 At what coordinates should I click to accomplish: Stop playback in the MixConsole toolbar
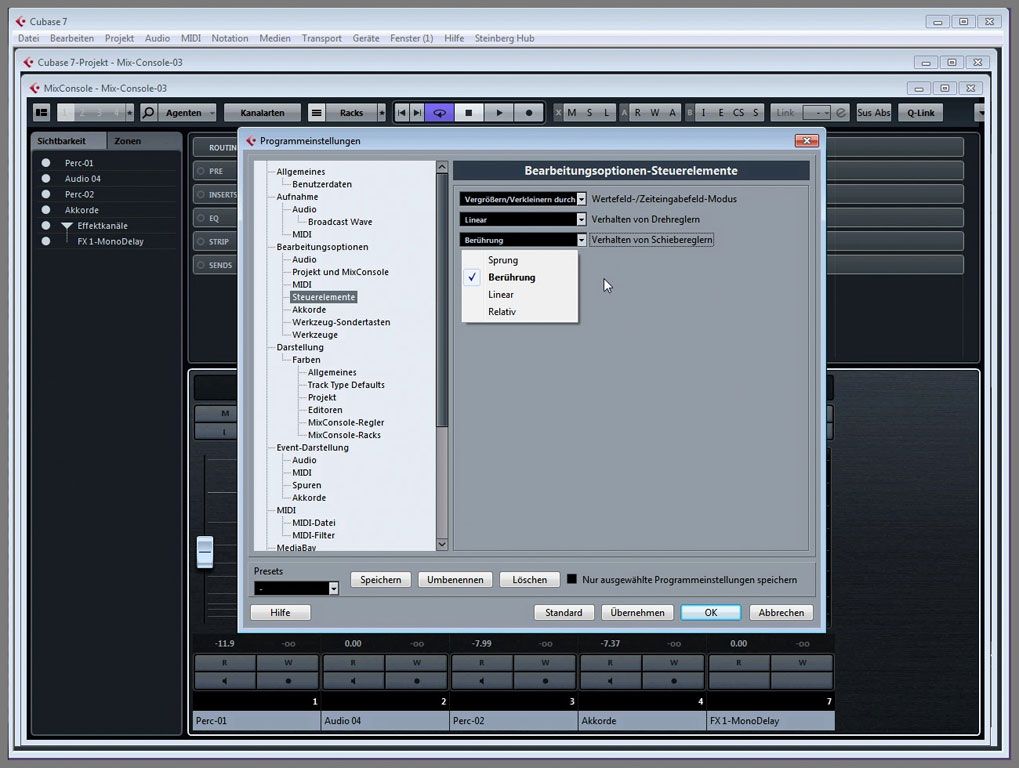[469, 112]
